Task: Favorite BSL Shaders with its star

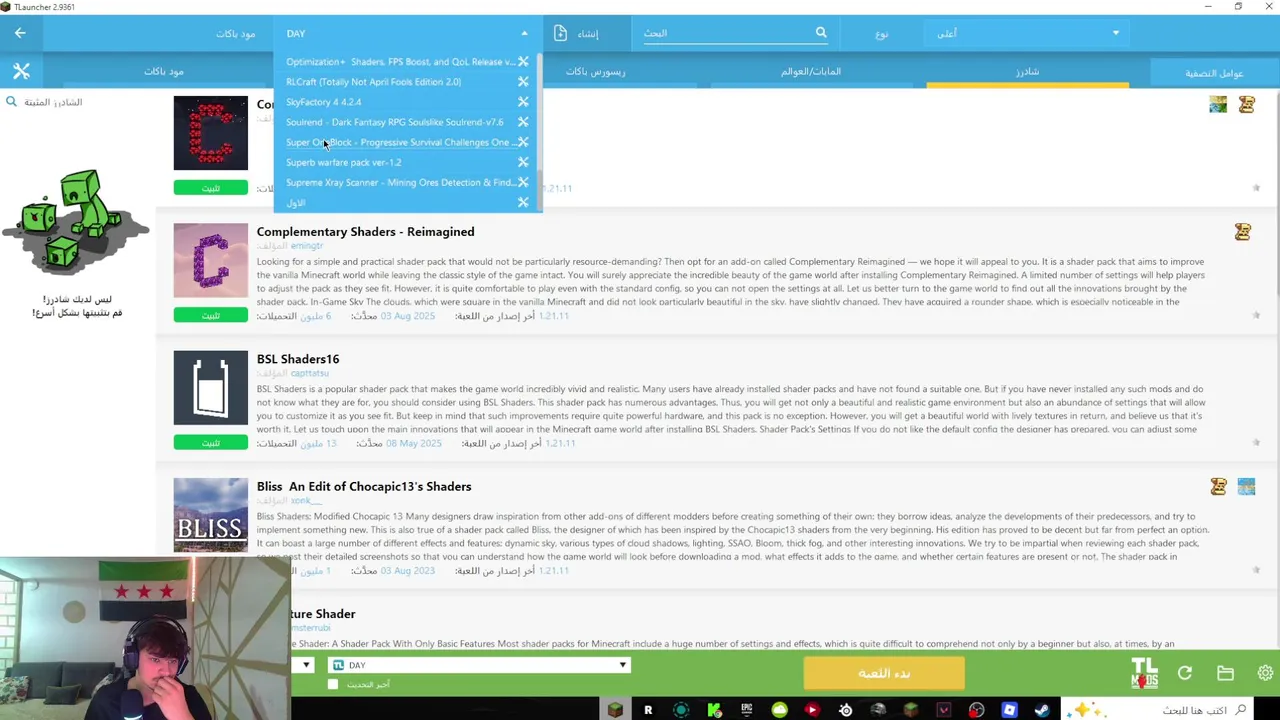Action: [1256, 442]
